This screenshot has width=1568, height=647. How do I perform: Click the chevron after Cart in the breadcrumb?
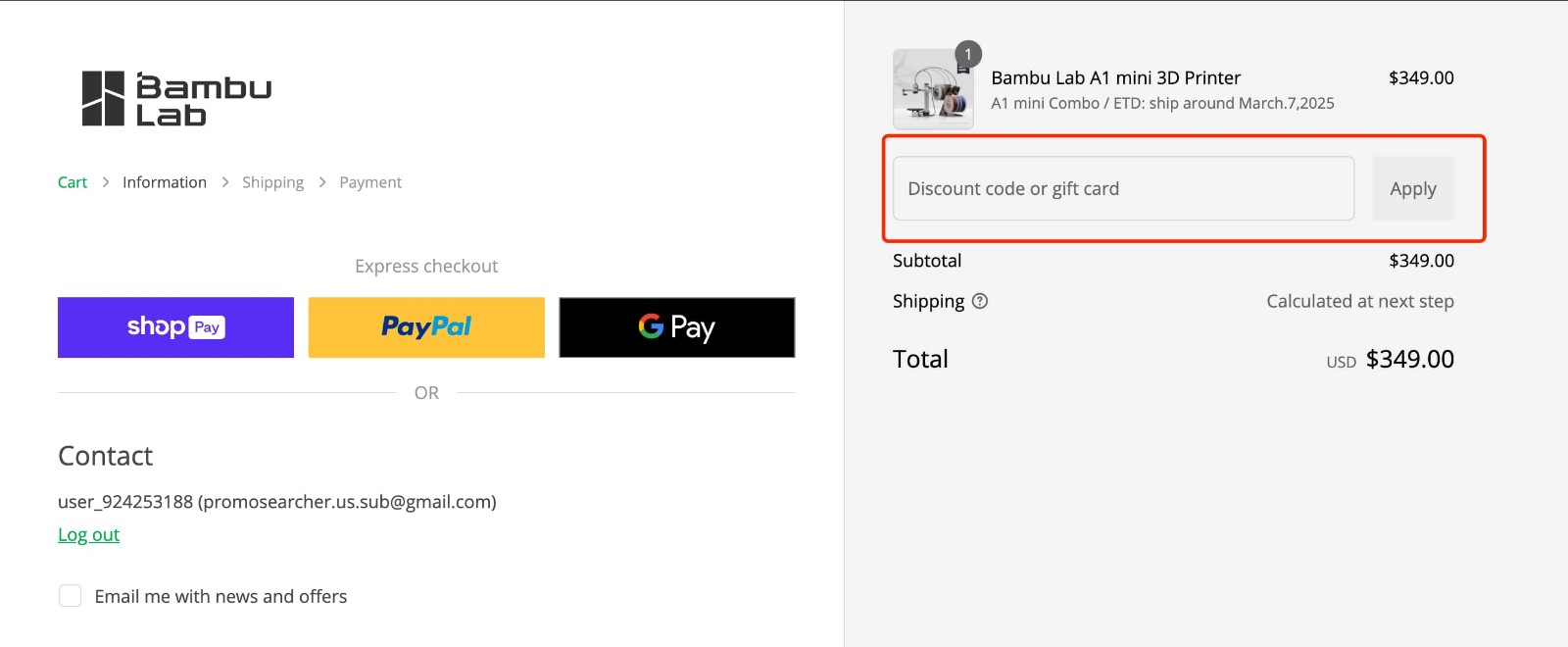104,181
